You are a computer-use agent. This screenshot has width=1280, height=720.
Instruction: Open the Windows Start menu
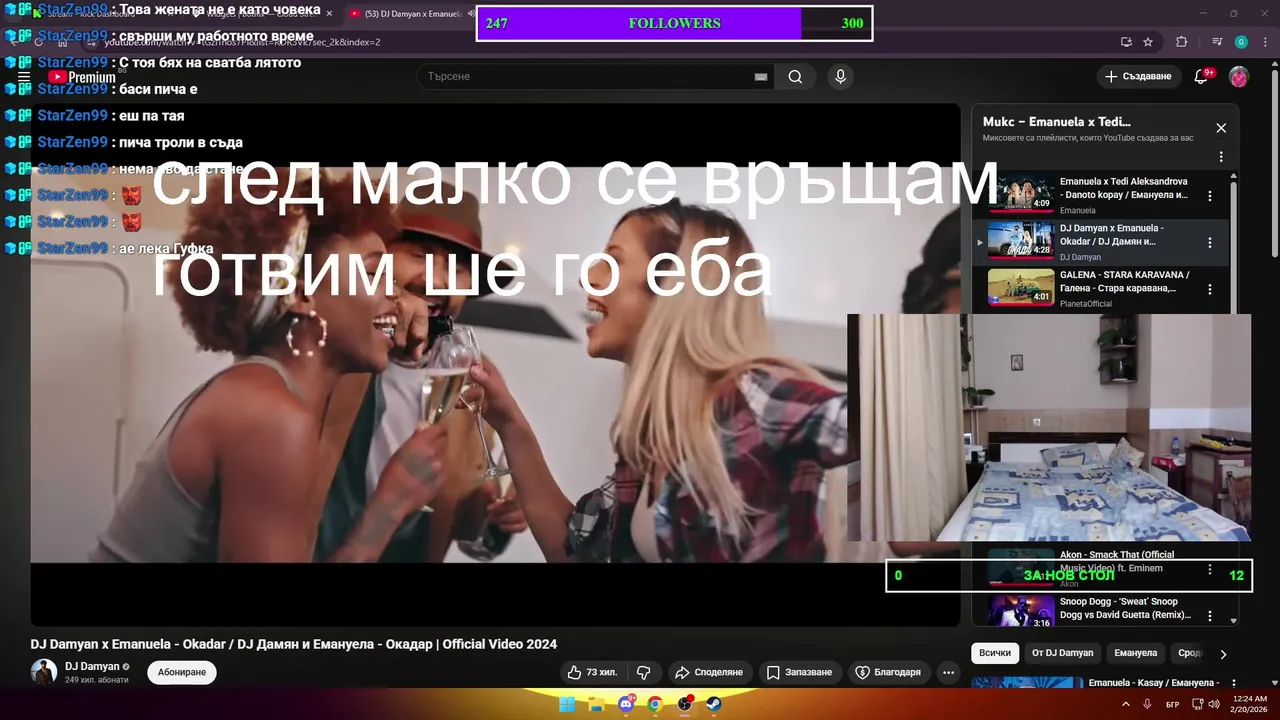pos(567,704)
